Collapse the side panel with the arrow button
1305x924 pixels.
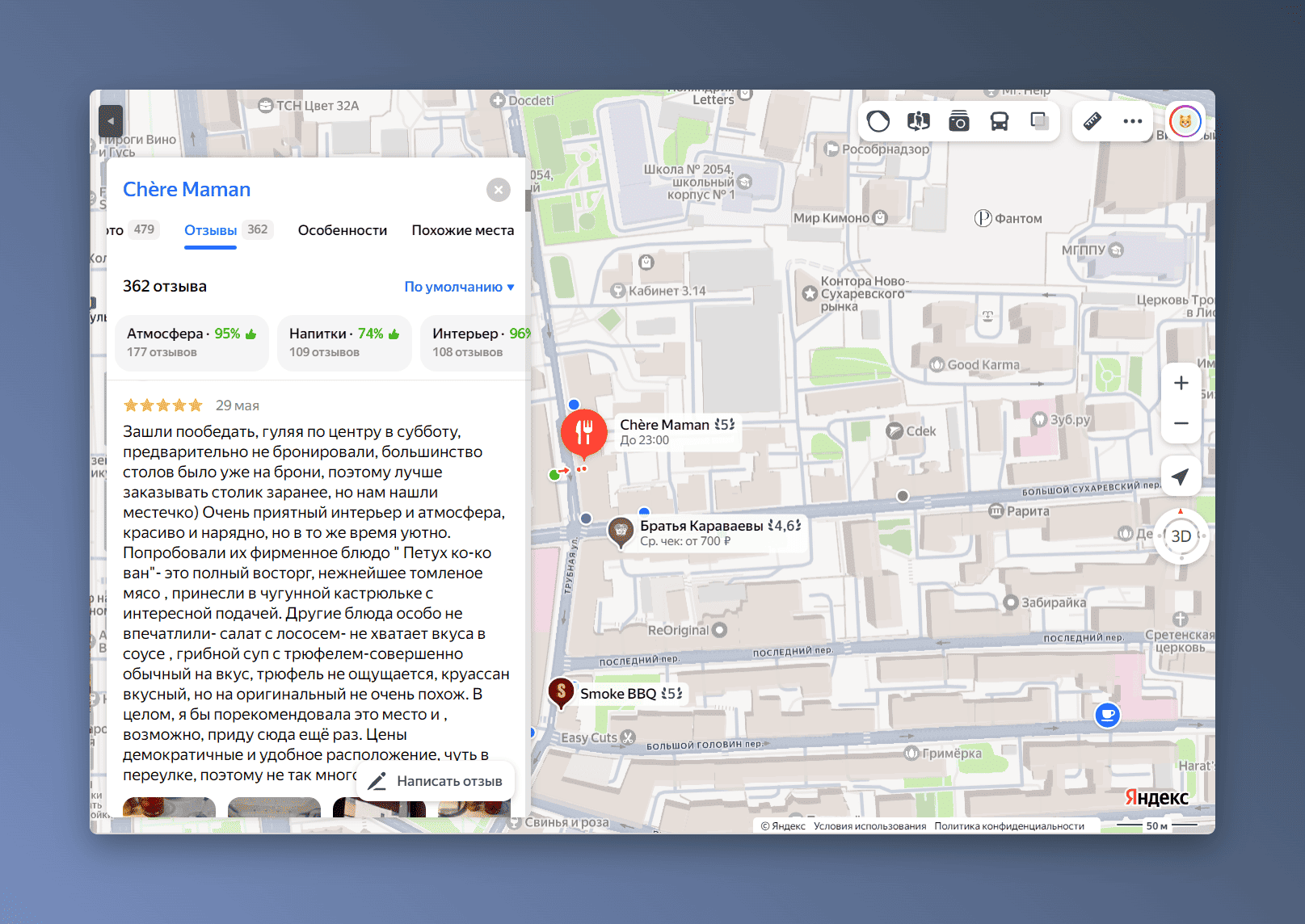pyautogui.click(x=111, y=121)
